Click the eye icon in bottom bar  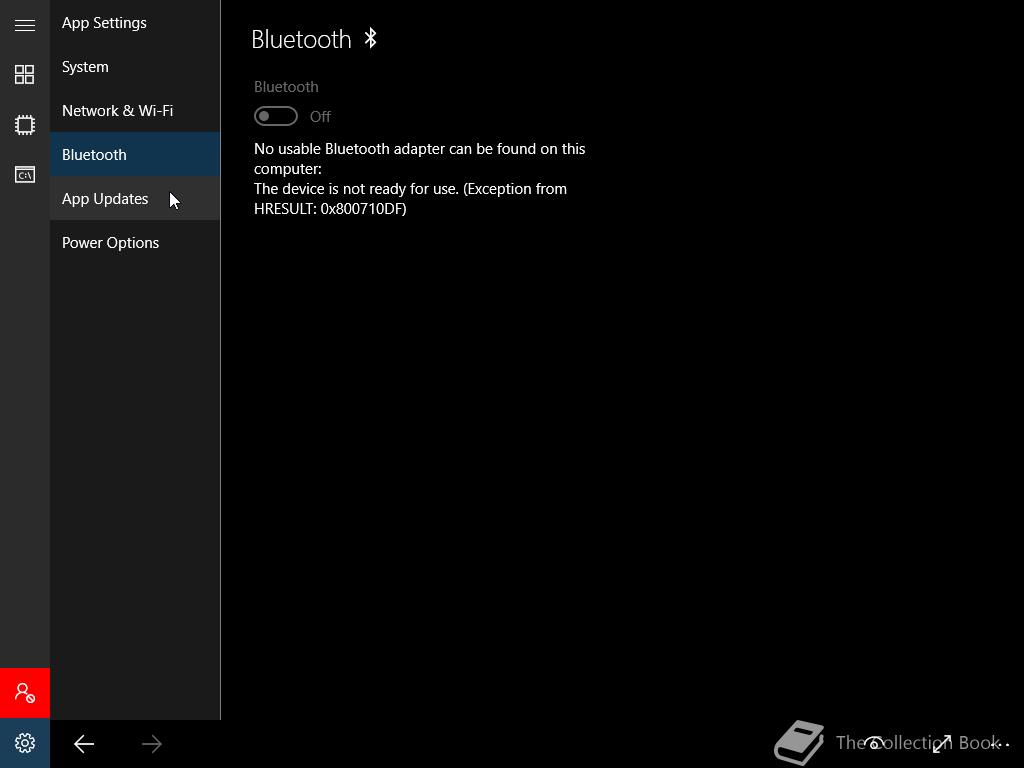[874, 743]
